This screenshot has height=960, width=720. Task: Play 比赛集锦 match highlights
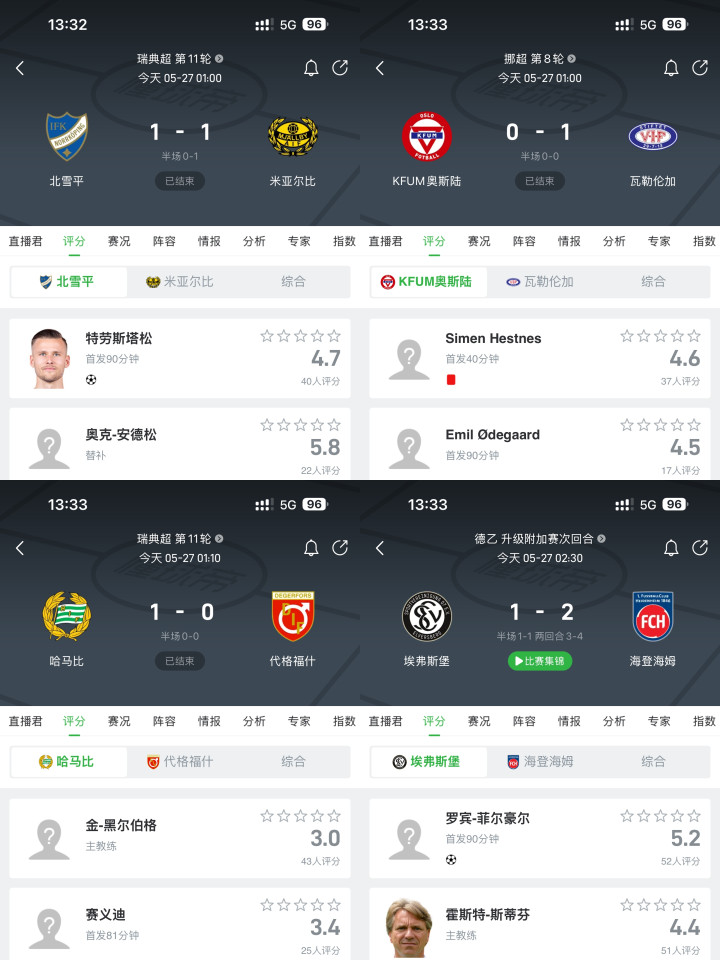click(x=540, y=661)
